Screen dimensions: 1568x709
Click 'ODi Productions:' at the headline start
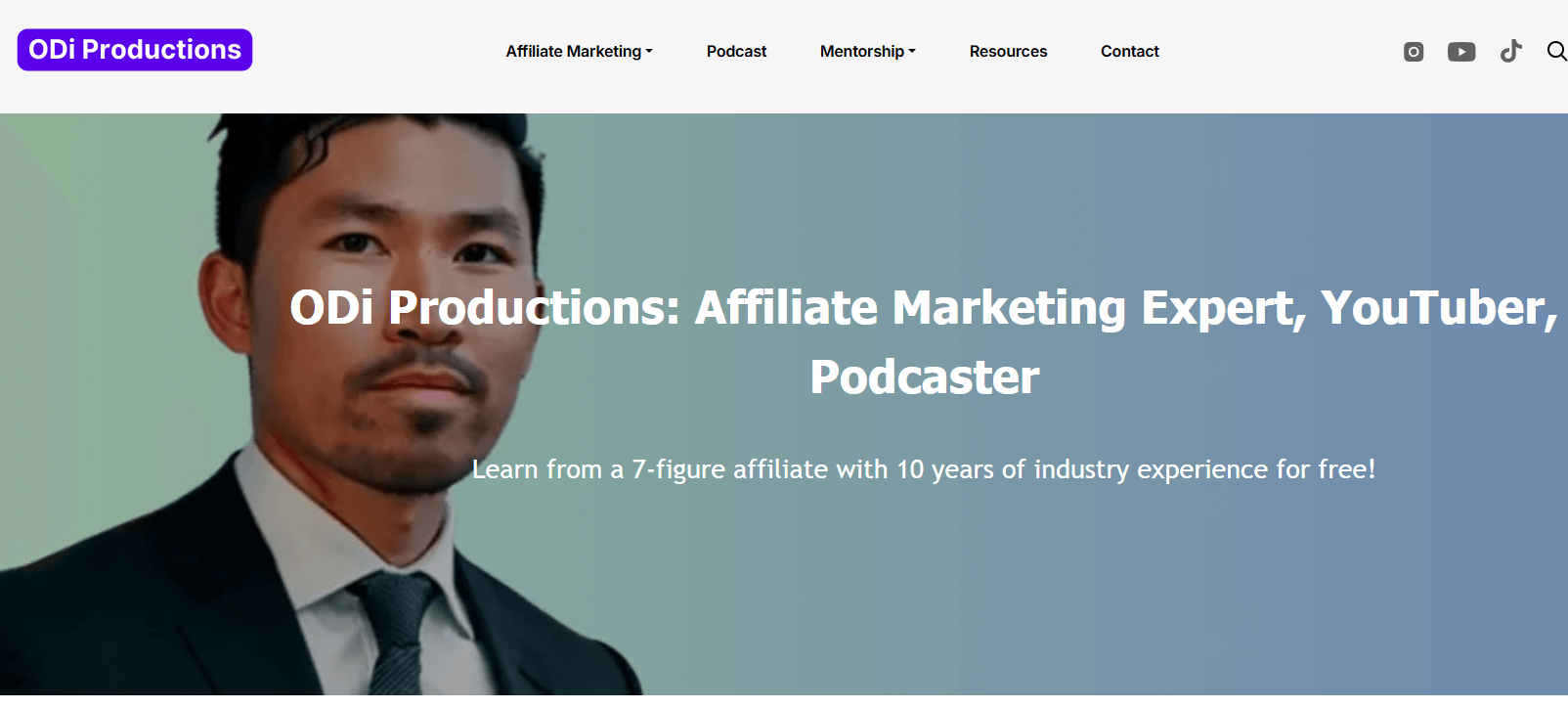point(485,308)
